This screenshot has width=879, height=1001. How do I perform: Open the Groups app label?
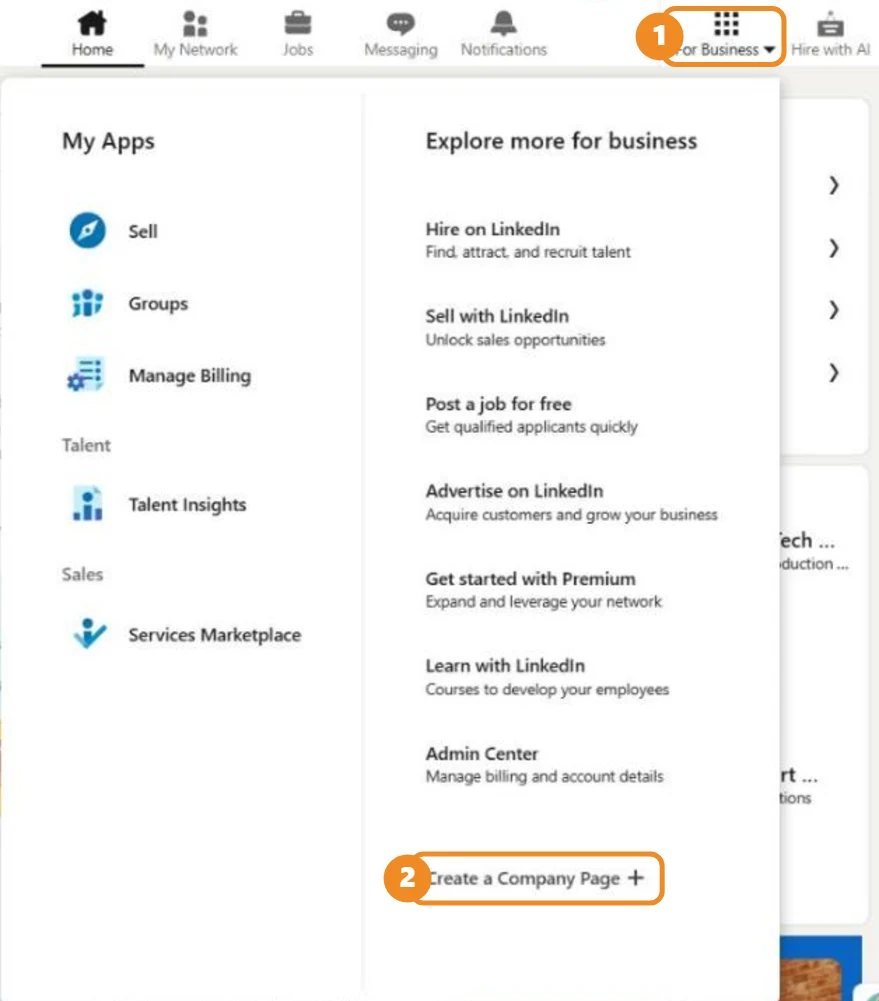[x=158, y=304]
